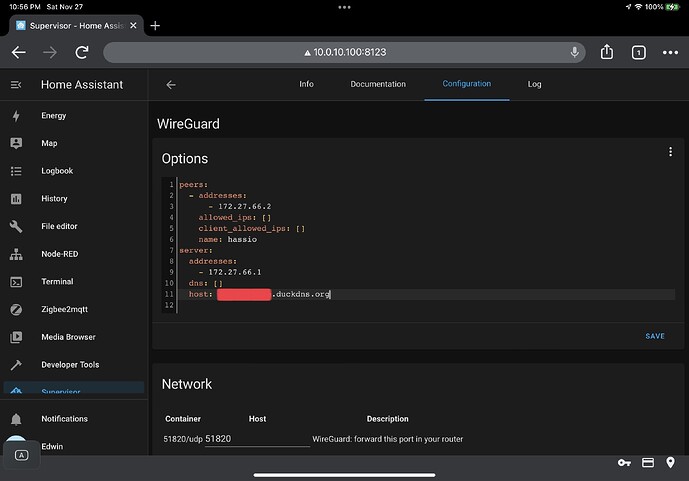Image resolution: width=689 pixels, height=481 pixels.
Task: Edit the 51820 host port field
Action: (x=257, y=439)
